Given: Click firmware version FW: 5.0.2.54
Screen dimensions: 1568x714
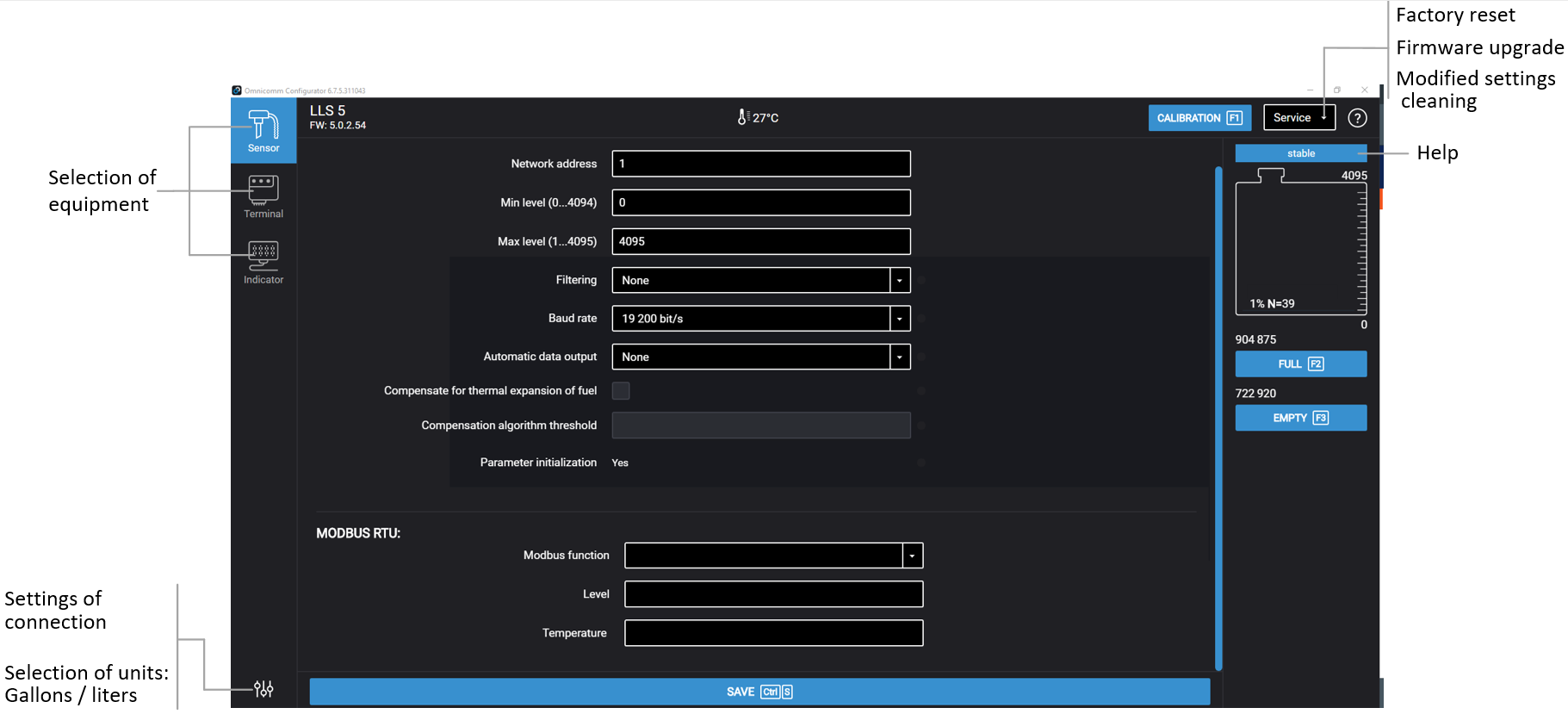Looking at the screenshot, I should tap(338, 126).
